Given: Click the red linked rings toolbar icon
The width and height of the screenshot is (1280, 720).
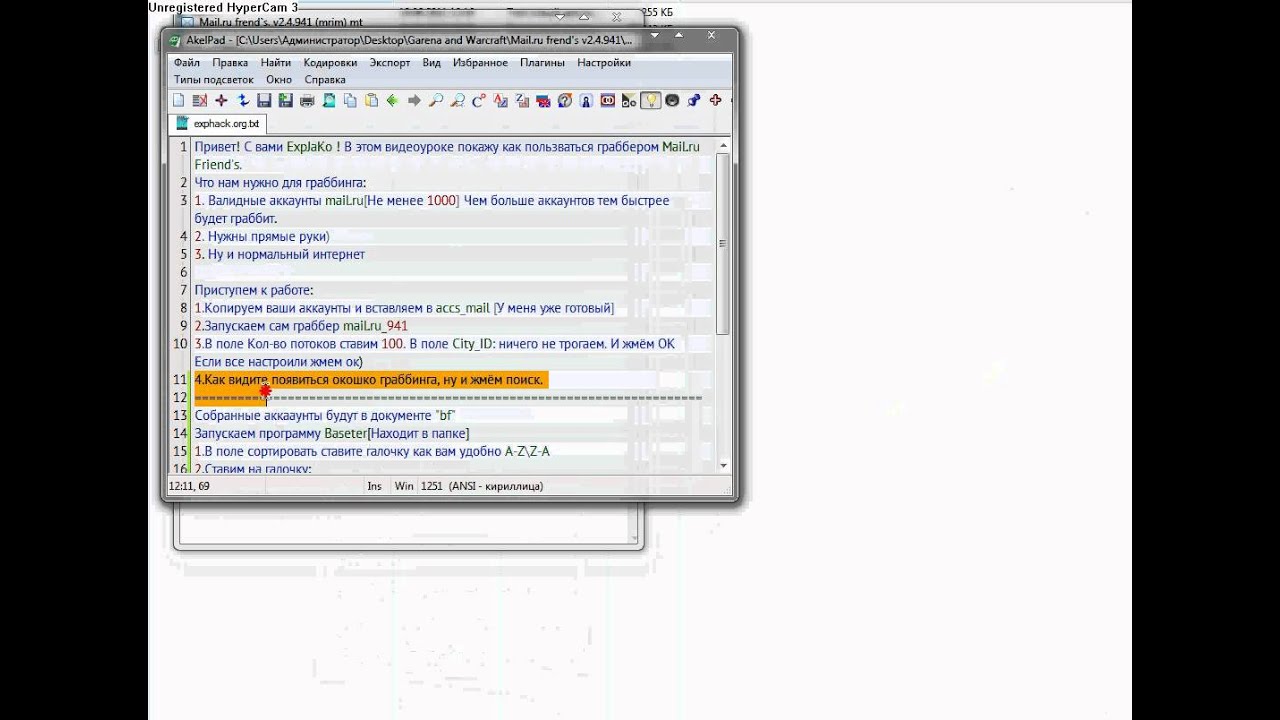Looking at the screenshot, I should (x=608, y=100).
